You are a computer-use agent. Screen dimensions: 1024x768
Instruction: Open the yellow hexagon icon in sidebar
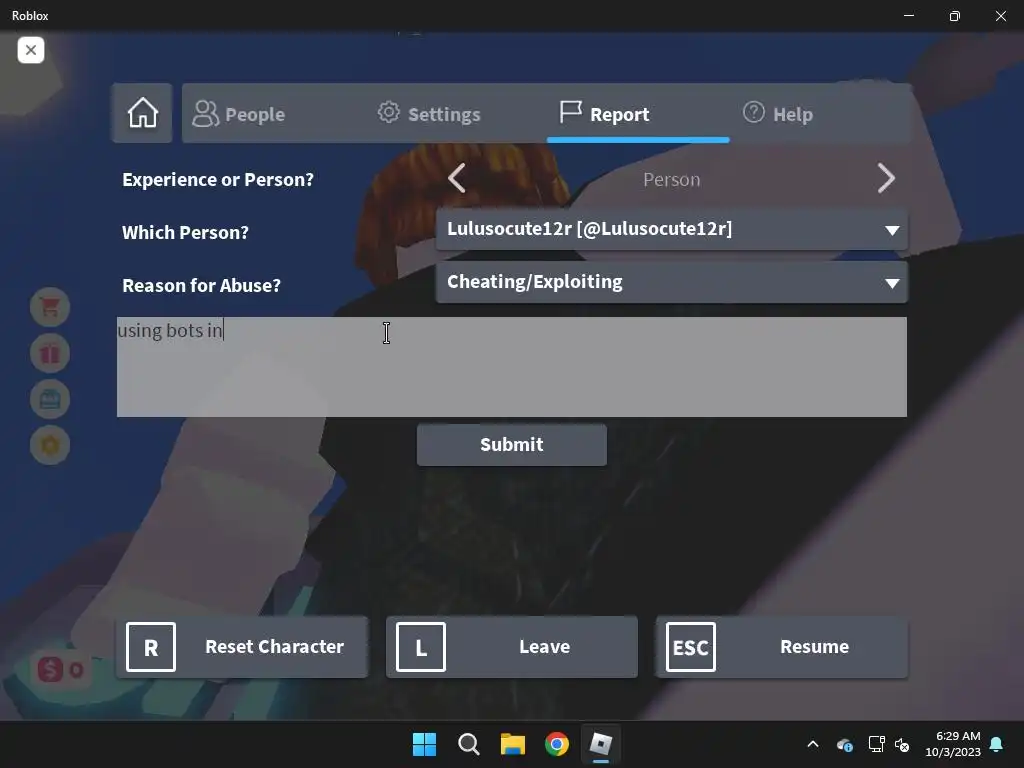click(50, 445)
